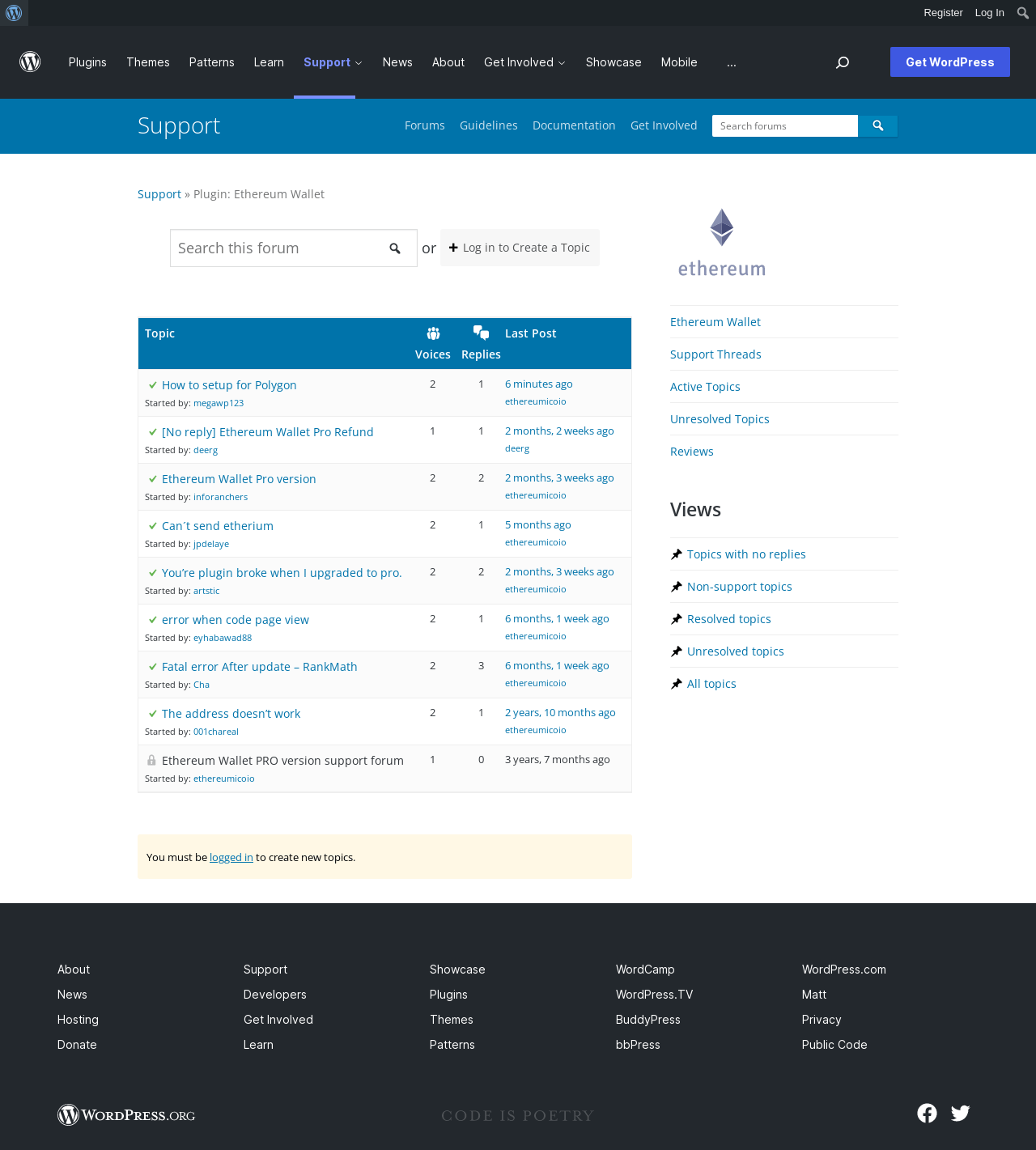The height and width of the screenshot is (1150, 1036).
Task: Click the Support page title heading
Action: tap(179, 125)
